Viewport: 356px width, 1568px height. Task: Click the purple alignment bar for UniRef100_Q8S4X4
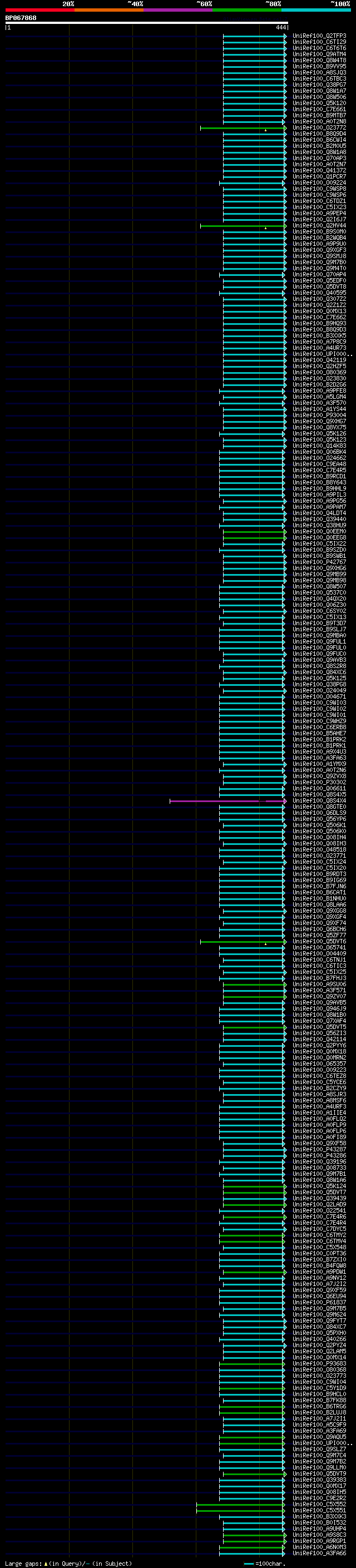point(228,801)
